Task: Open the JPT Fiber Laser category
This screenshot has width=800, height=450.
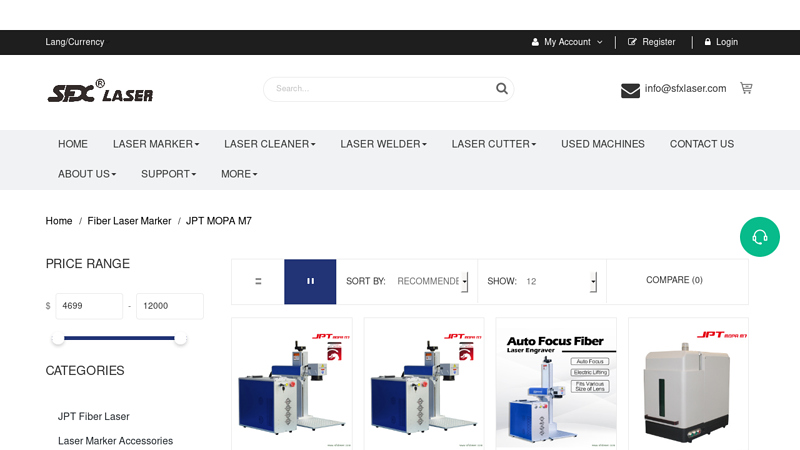Action: (x=93, y=416)
